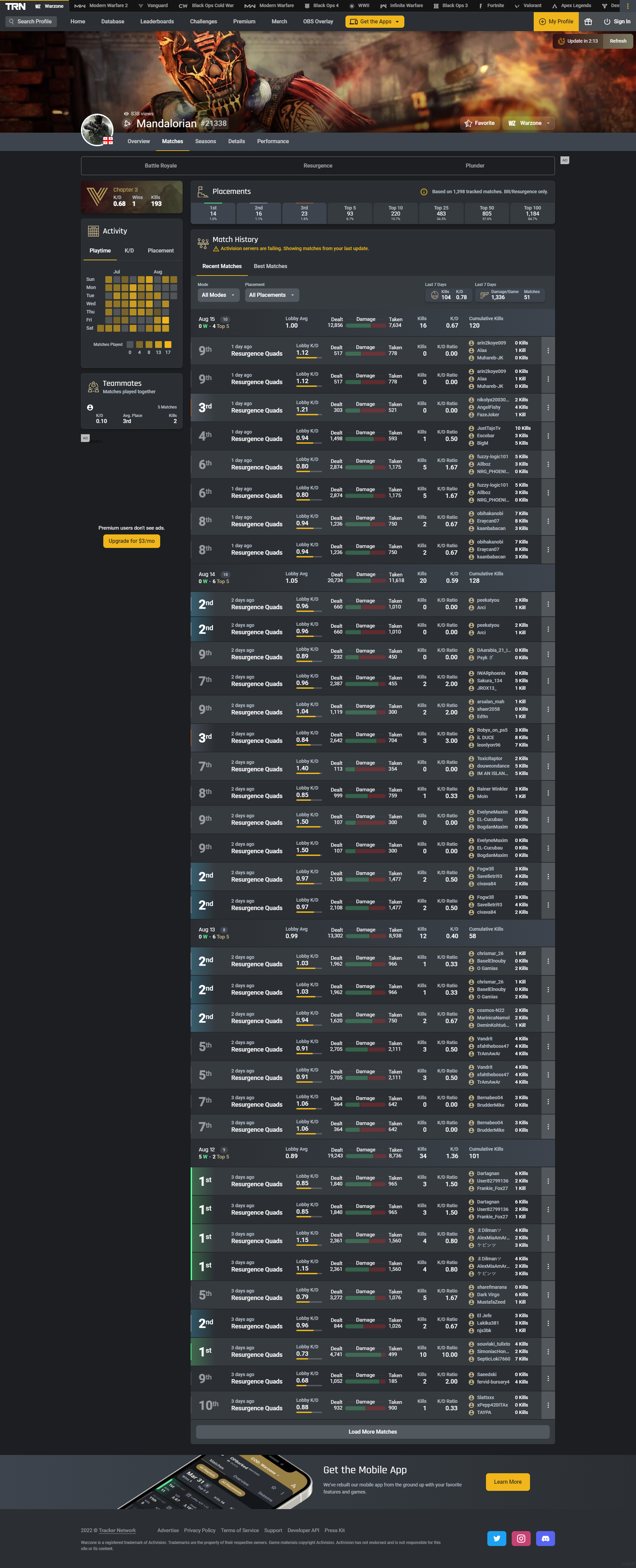Switch to Recent Matches tab

[x=222, y=267]
